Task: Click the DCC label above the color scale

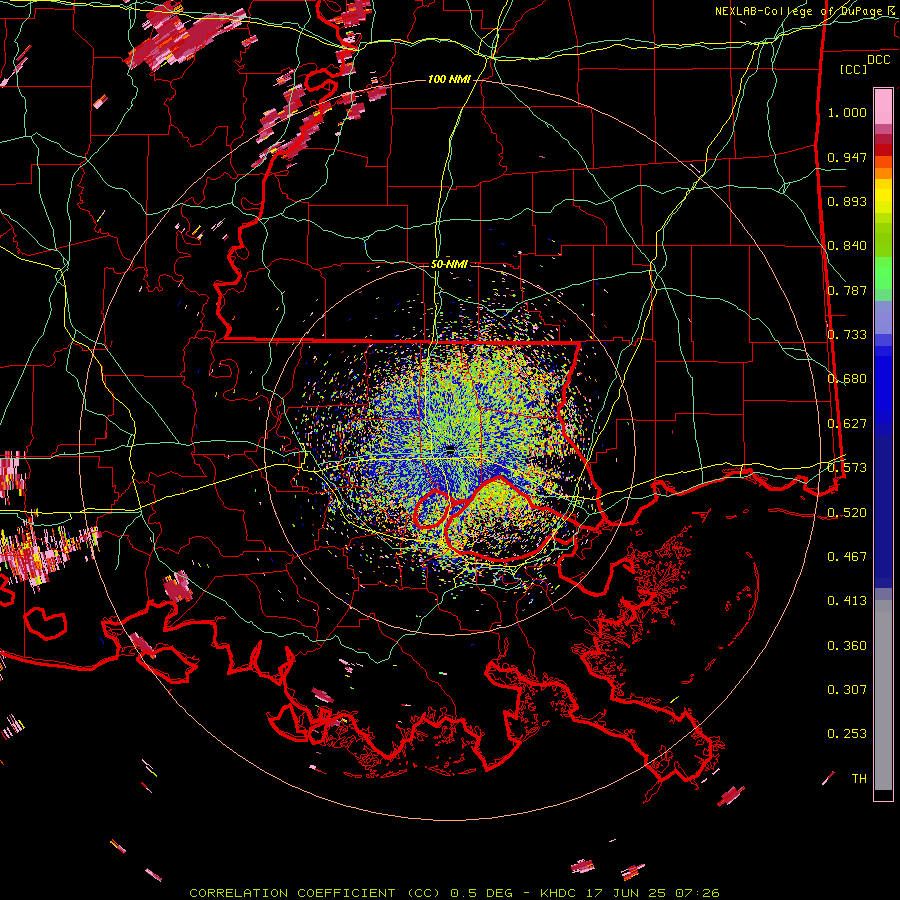Action: 878,60
